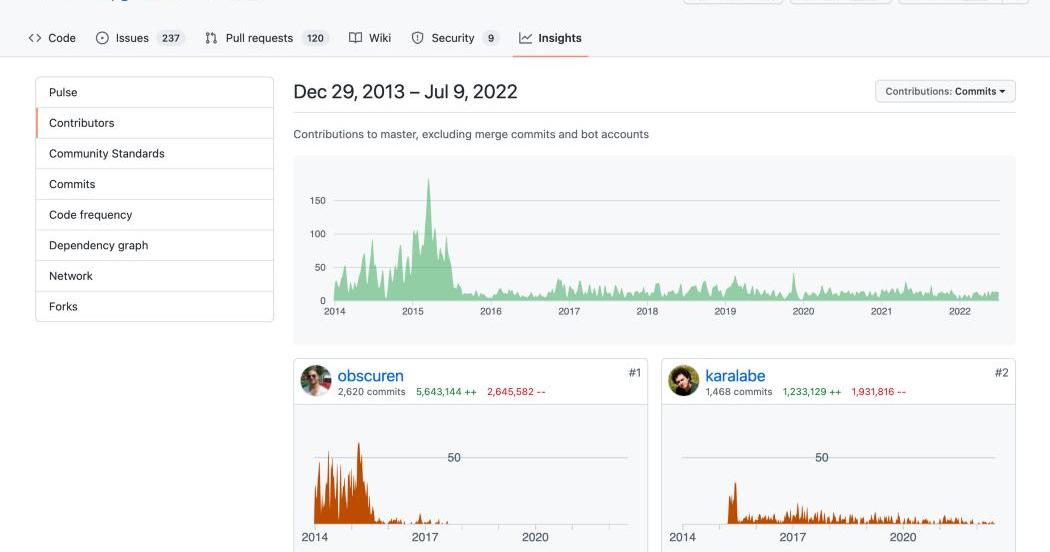The width and height of the screenshot is (1050, 552).
Task: Open Commits in Insights sidebar
Action: click(x=155, y=184)
